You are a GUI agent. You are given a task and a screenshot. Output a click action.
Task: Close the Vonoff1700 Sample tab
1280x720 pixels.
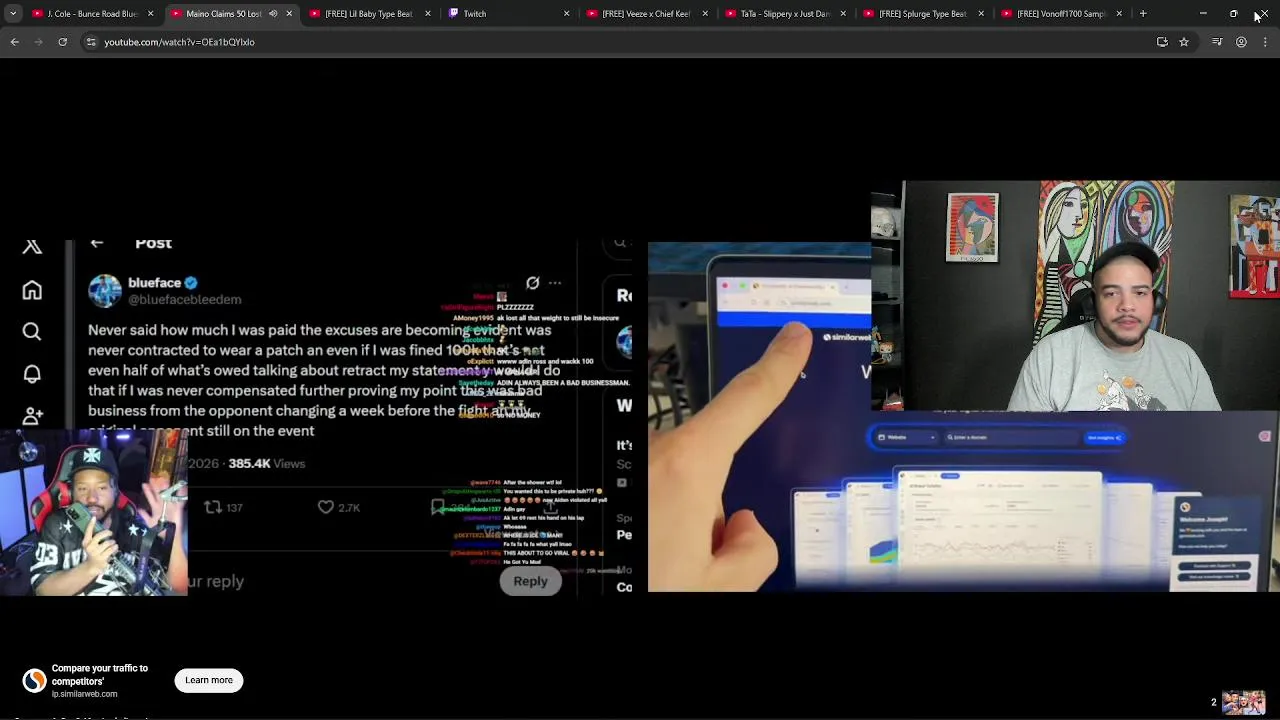pyautogui.click(x=1119, y=14)
